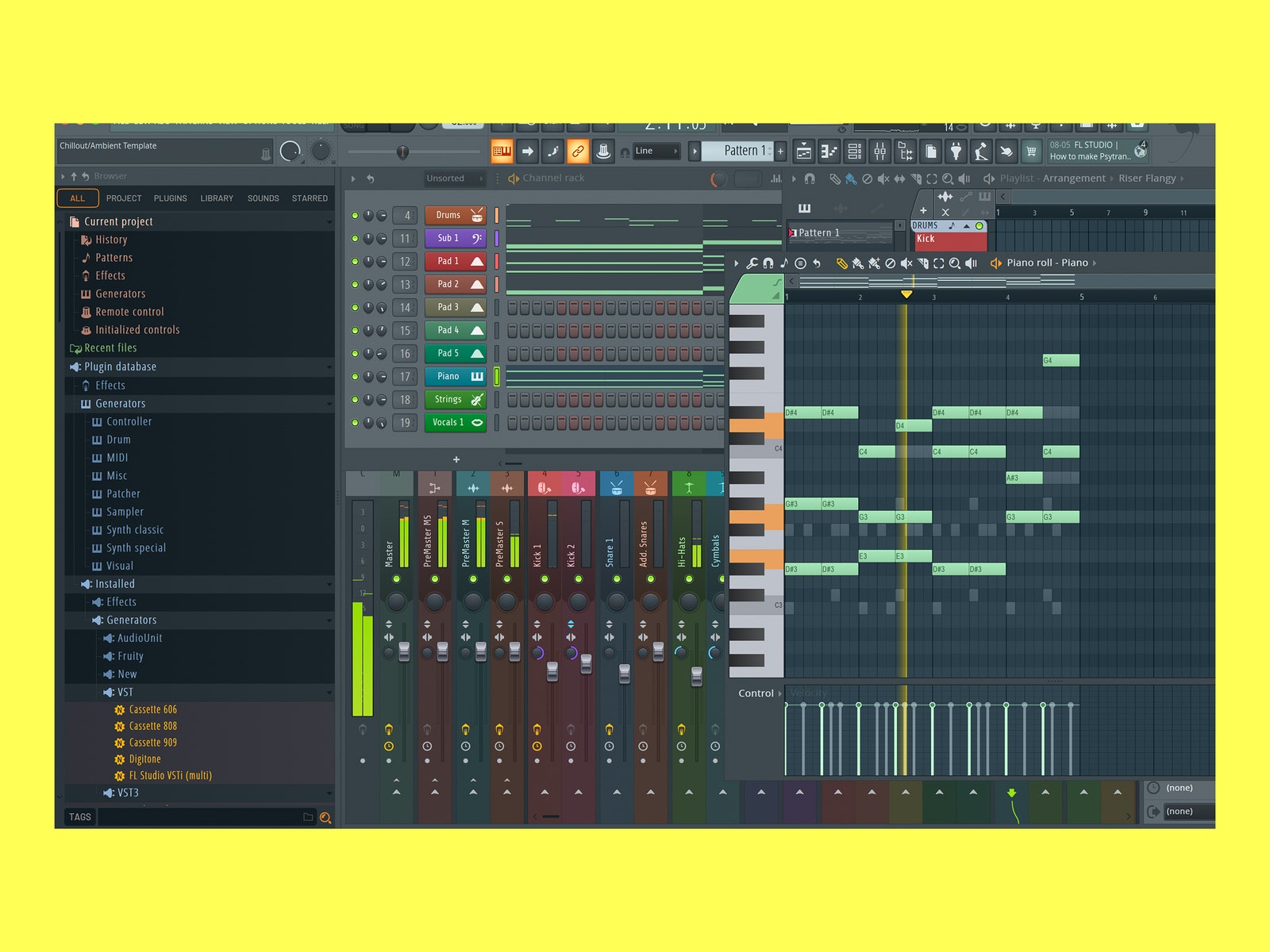Mute the Drums channel via green LED
The height and width of the screenshot is (952, 1270).
[355, 216]
